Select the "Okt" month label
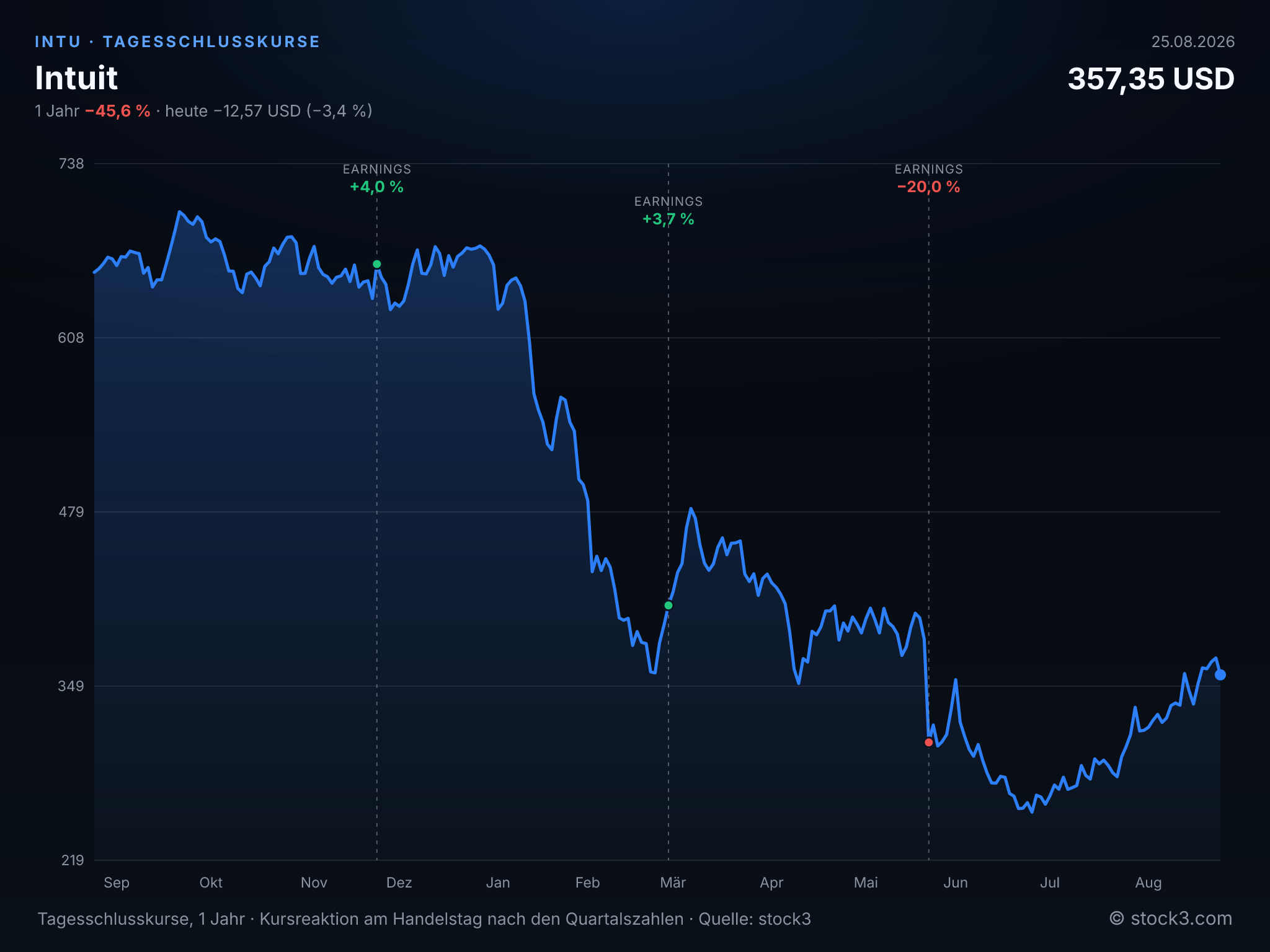 211,883
